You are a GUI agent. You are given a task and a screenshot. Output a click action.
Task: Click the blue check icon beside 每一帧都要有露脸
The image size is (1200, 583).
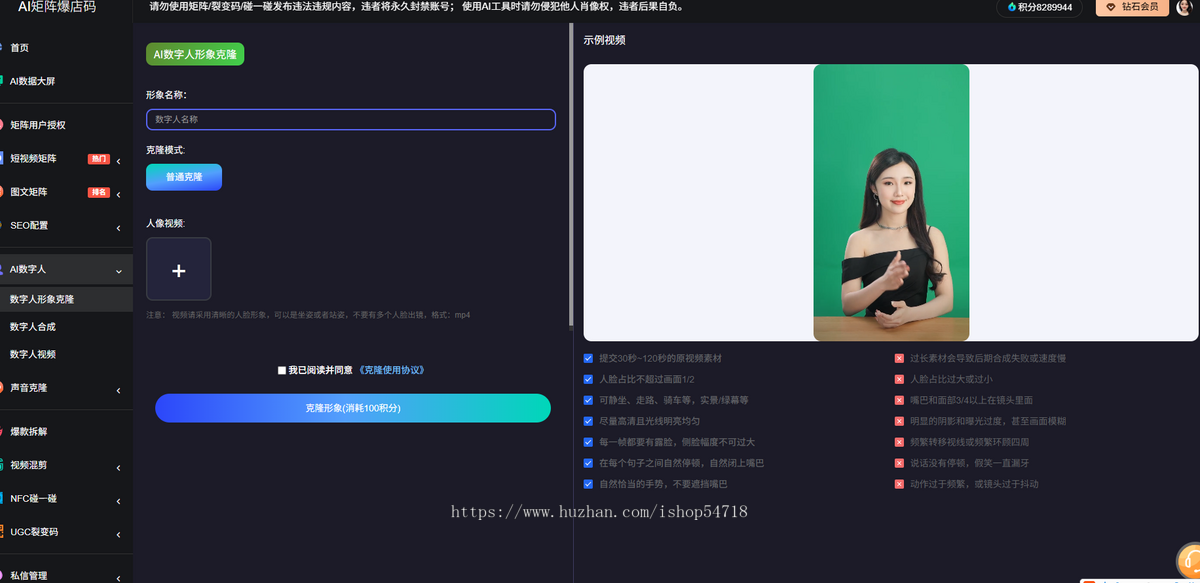(x=588, y=442)
